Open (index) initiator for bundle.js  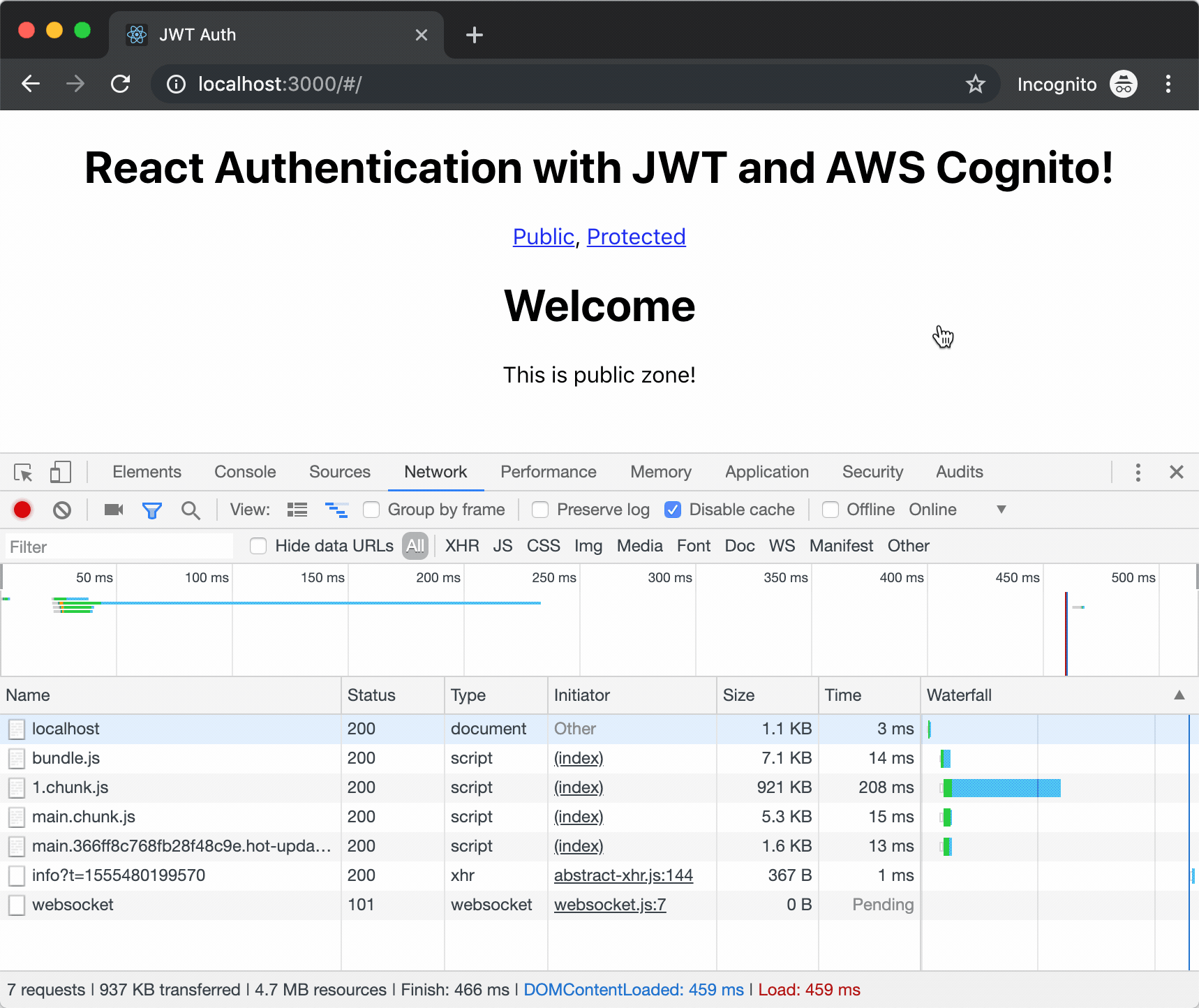579,758
